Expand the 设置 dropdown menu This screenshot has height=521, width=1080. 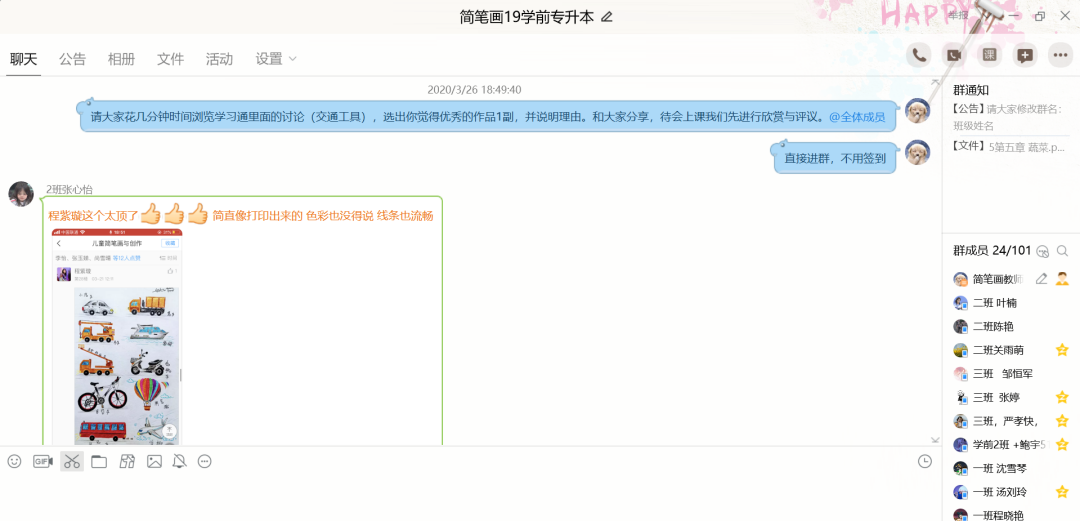coord(276,59)
